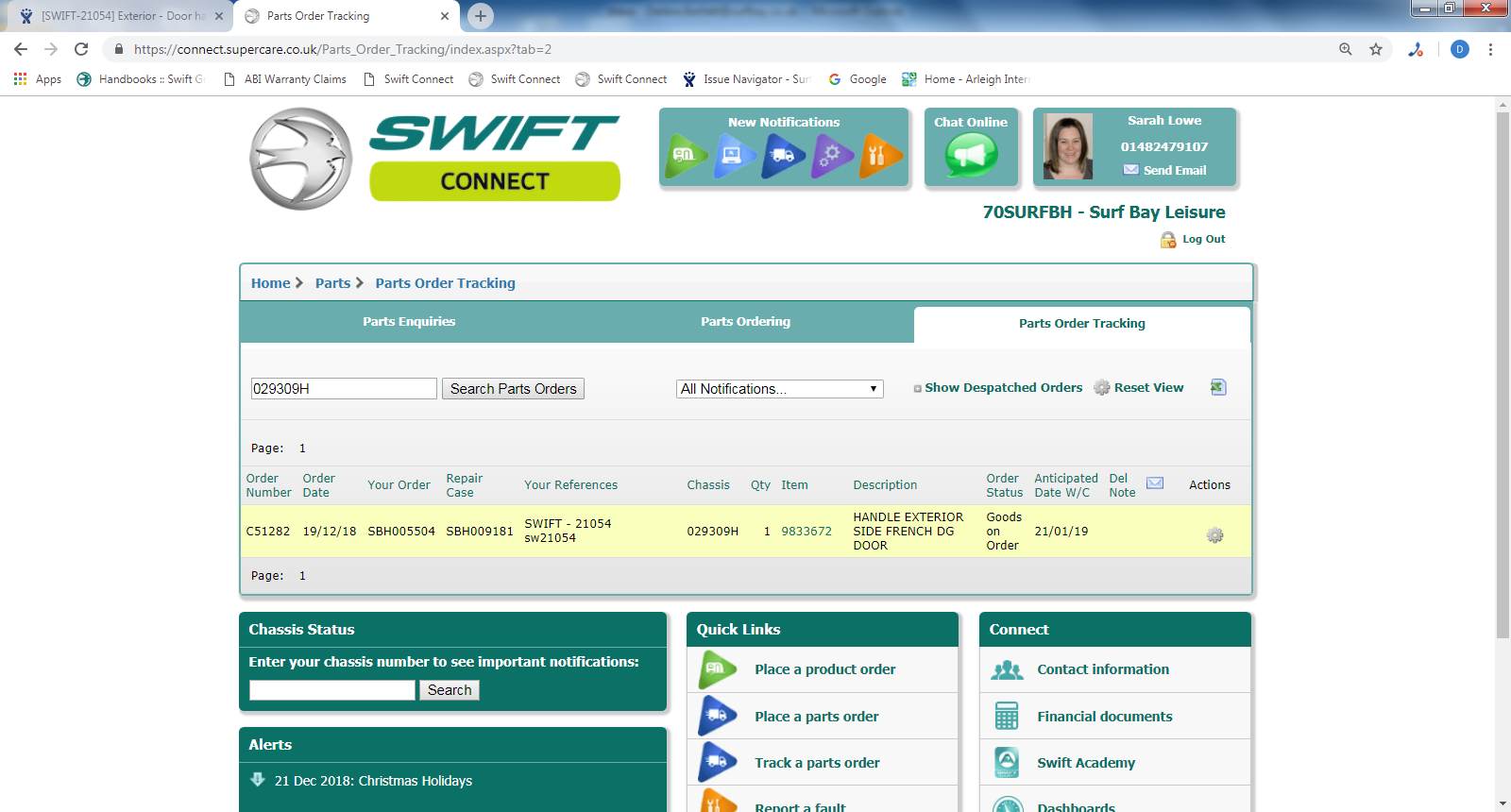Open the orange tools notification icon
The image size is (1511, 812).
coord(880,156)
